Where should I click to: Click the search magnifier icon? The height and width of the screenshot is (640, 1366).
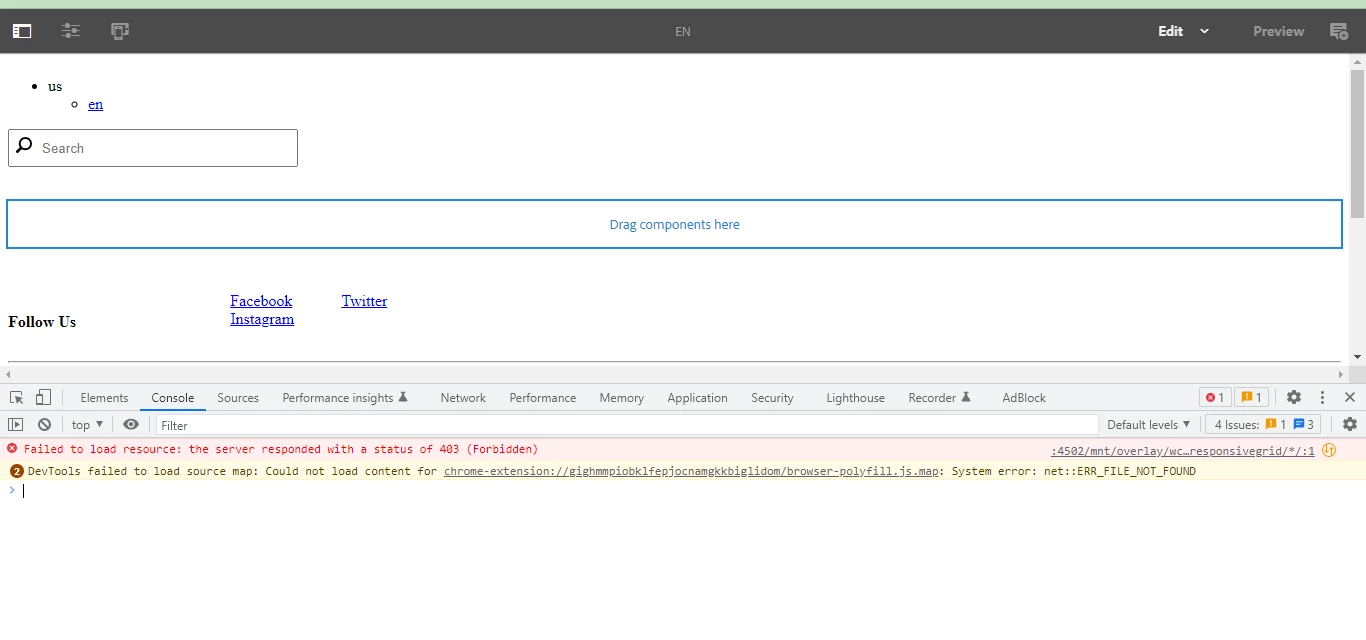coord(25,146)
